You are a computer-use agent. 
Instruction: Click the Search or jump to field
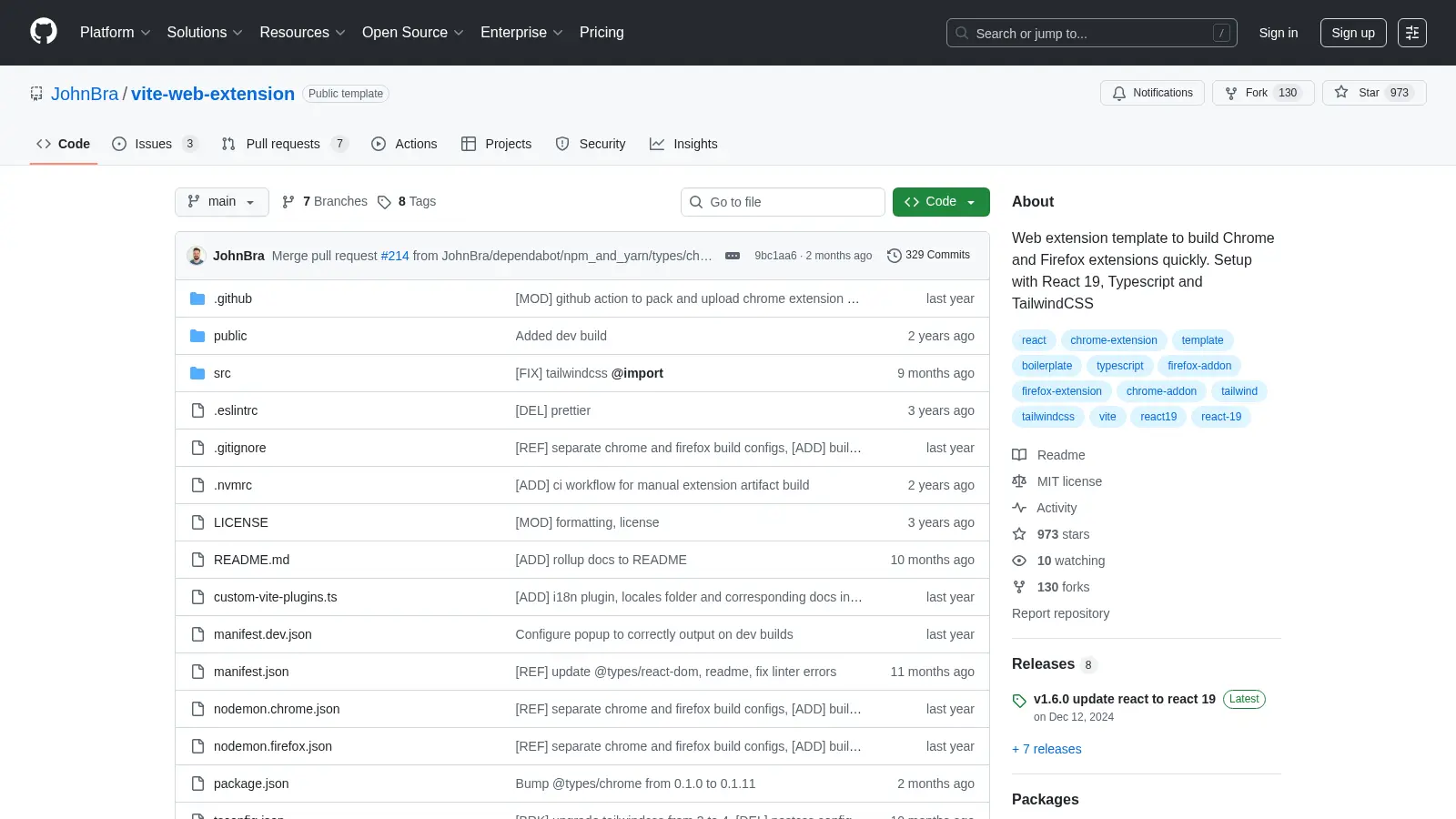point(1092,33)
